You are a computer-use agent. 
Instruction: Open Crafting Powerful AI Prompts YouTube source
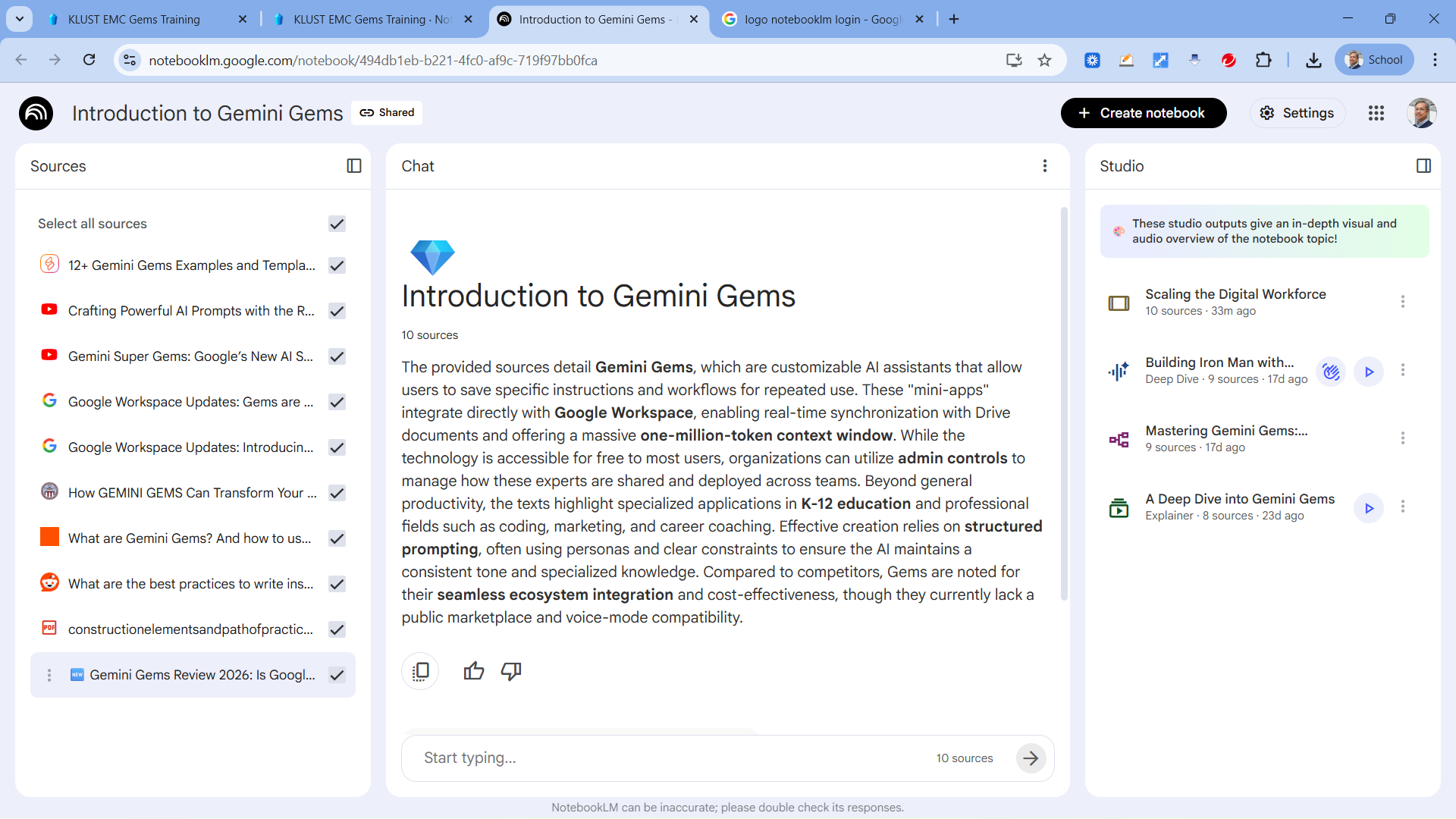pos(191,311)
